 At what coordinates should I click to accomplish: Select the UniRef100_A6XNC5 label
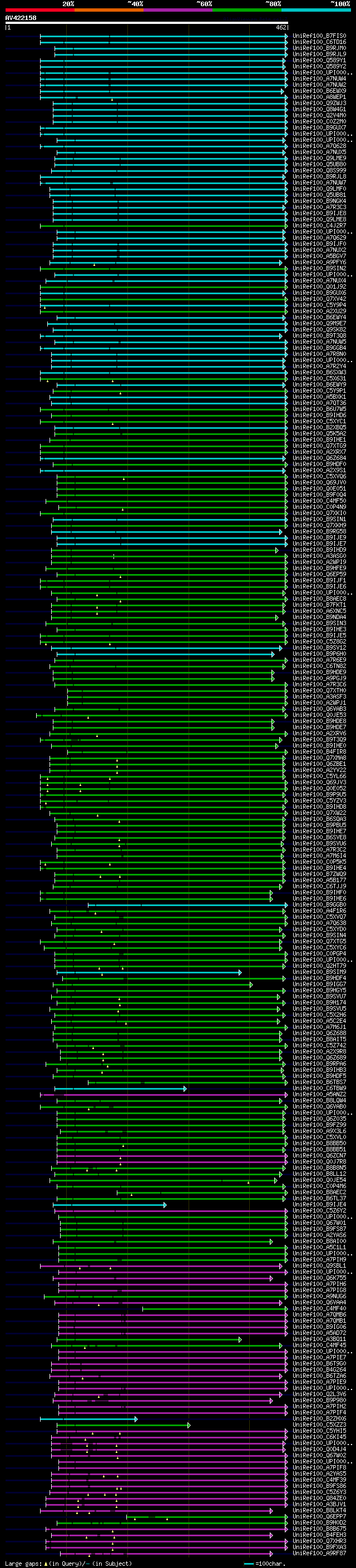click(319, 611)
